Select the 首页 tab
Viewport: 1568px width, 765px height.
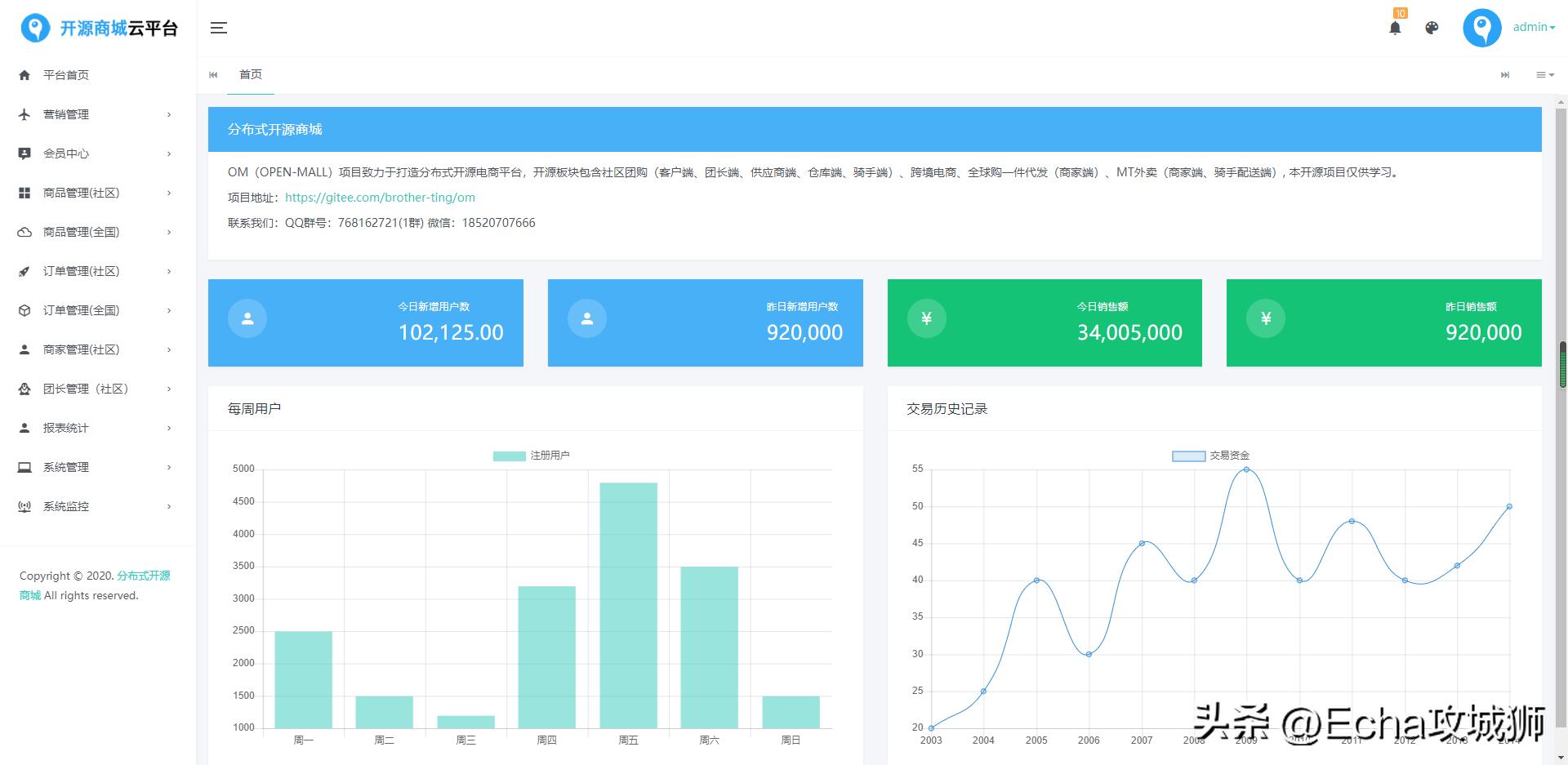tap(251, 75)
